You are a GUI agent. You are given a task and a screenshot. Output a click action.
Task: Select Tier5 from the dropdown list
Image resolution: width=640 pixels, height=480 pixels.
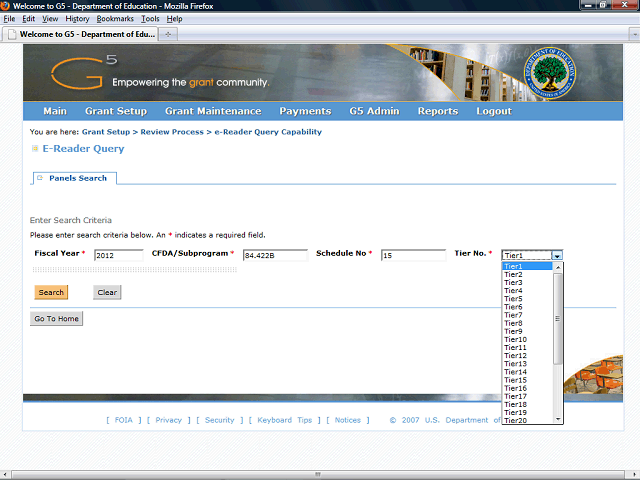tap(527, 299)
